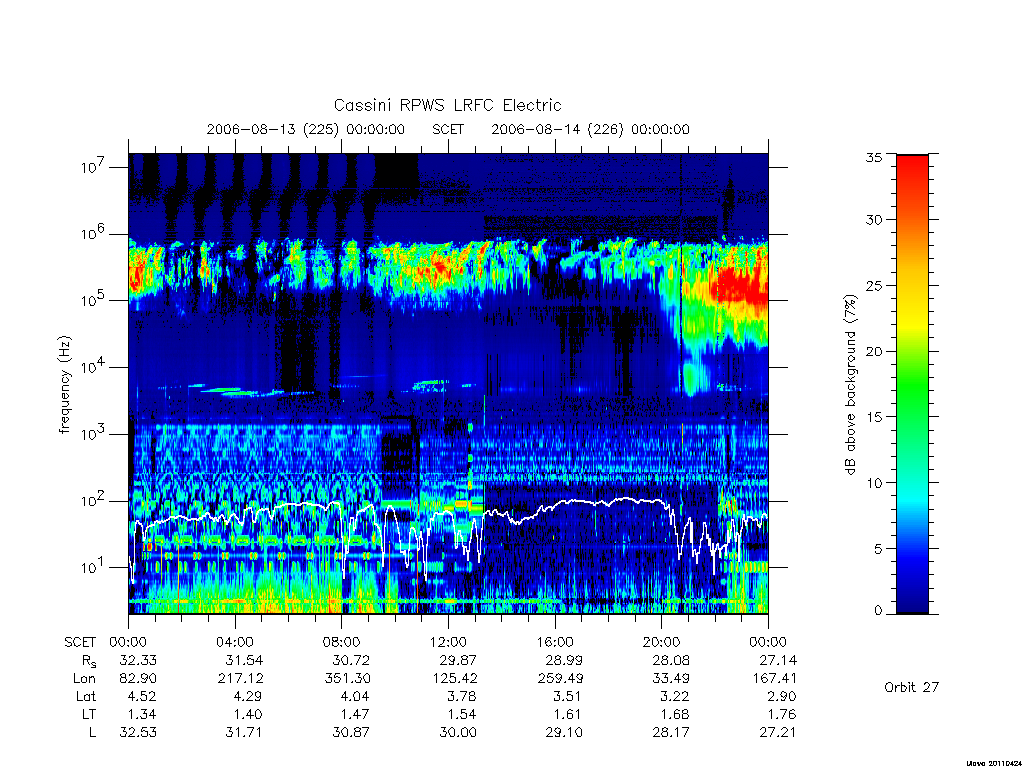
Task: Click Lat value '2.90'
Action: click(x=782, y=696)
